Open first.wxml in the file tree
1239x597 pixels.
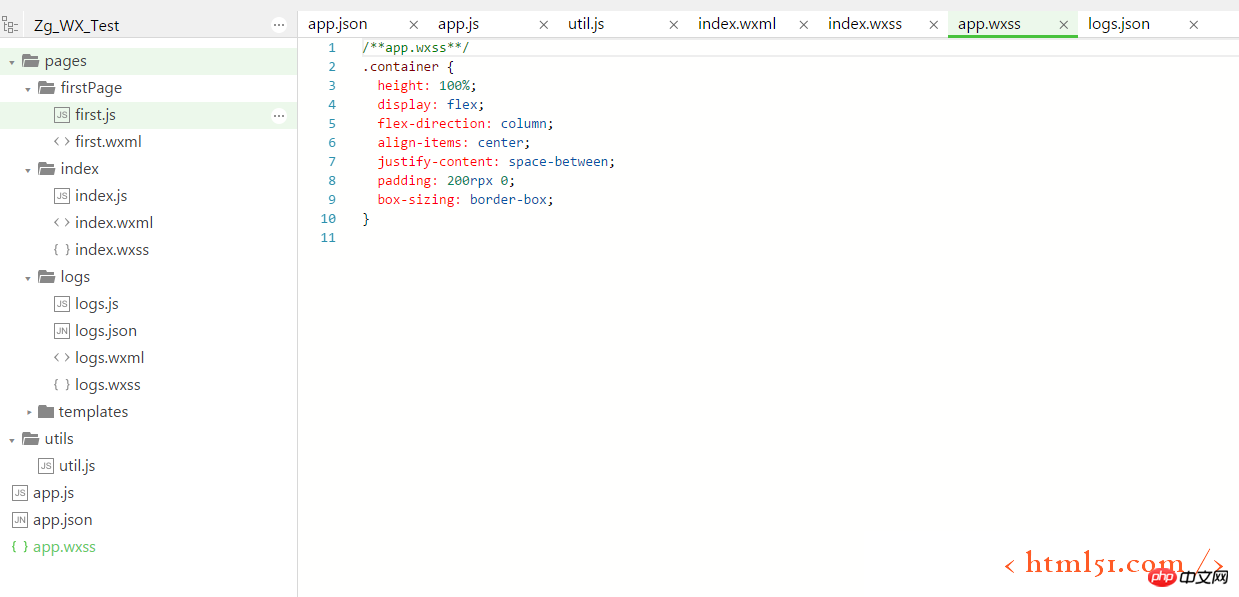(x=108, y=142)
